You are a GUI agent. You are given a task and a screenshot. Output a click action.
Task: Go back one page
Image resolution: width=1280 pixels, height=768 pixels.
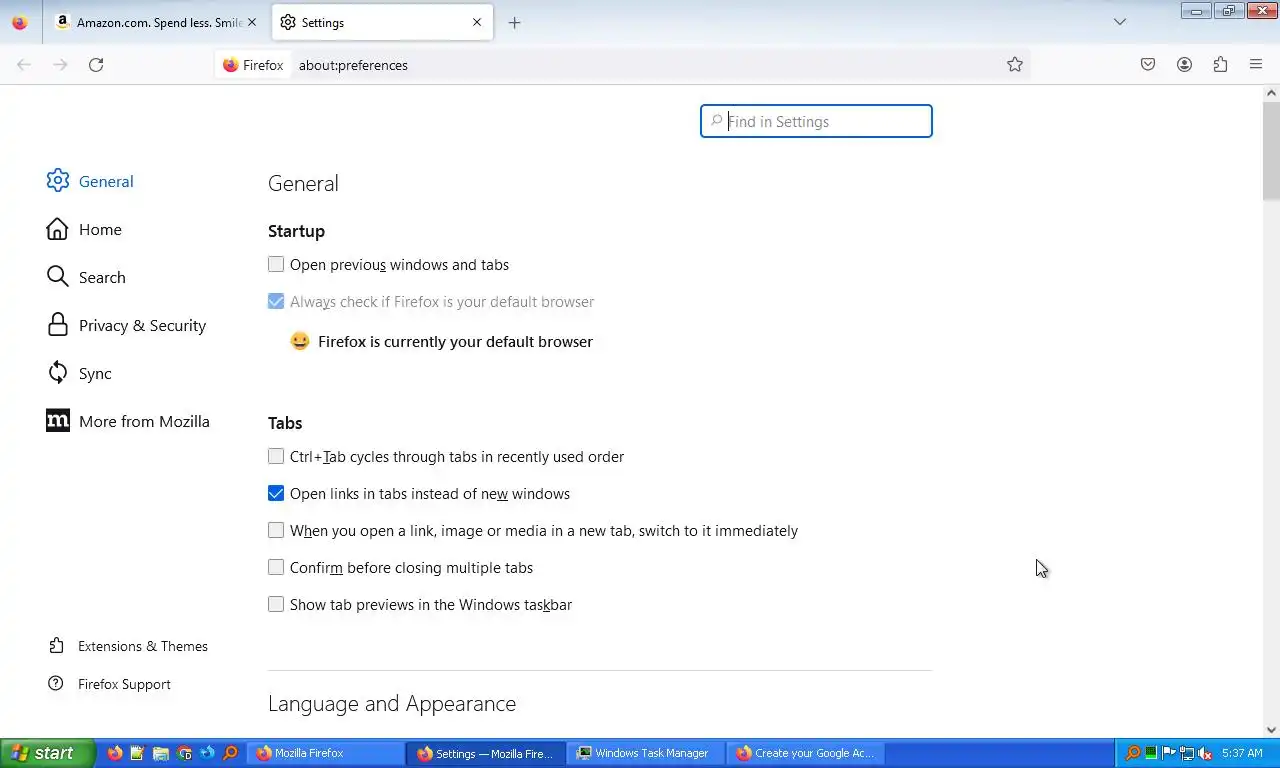coord(24,65)
